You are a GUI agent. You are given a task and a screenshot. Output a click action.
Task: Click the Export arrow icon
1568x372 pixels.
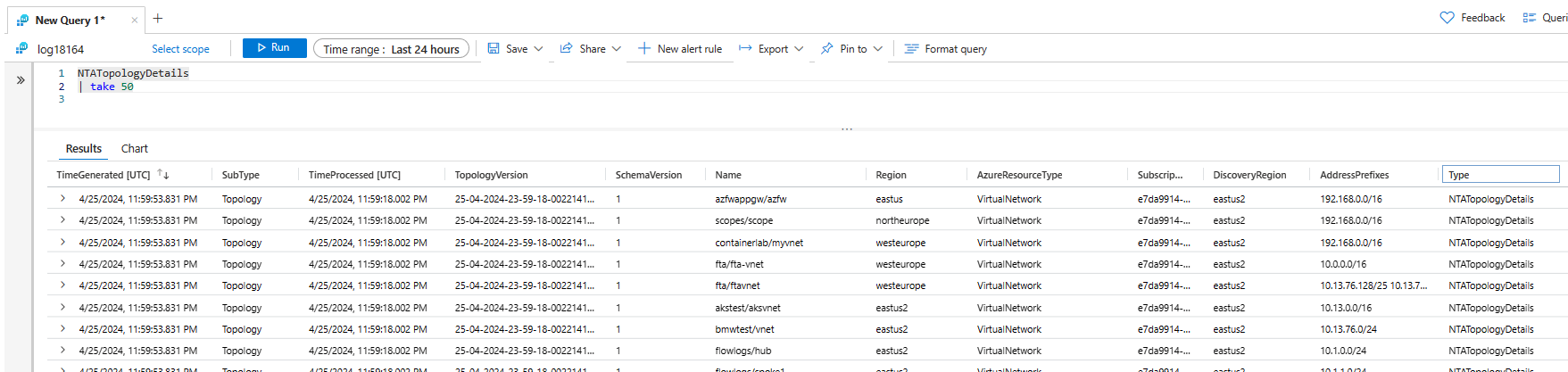click(x=745, y=48)
